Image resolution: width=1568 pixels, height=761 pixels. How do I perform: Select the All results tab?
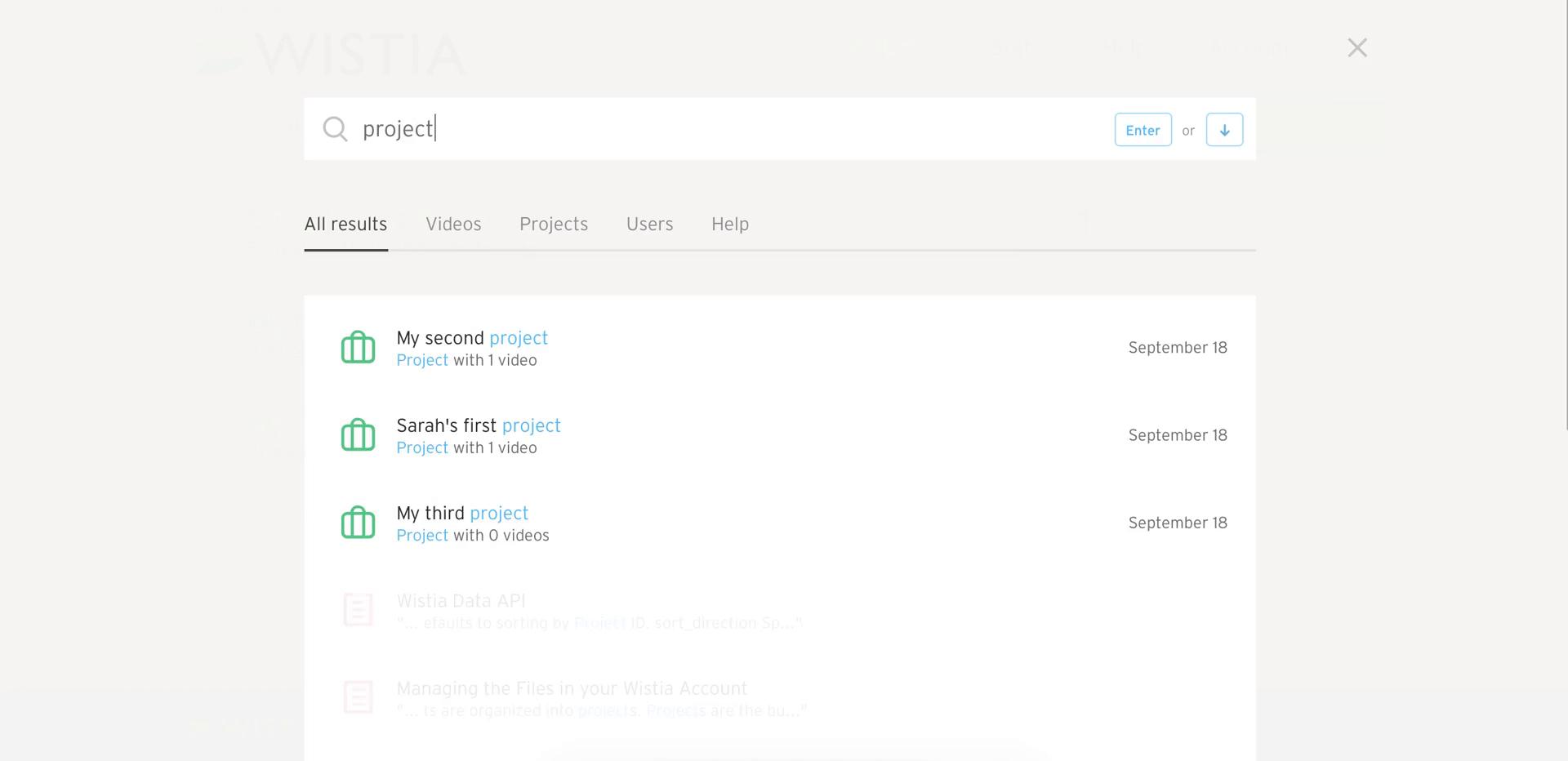pyautogui.click(x=345, y=225)
